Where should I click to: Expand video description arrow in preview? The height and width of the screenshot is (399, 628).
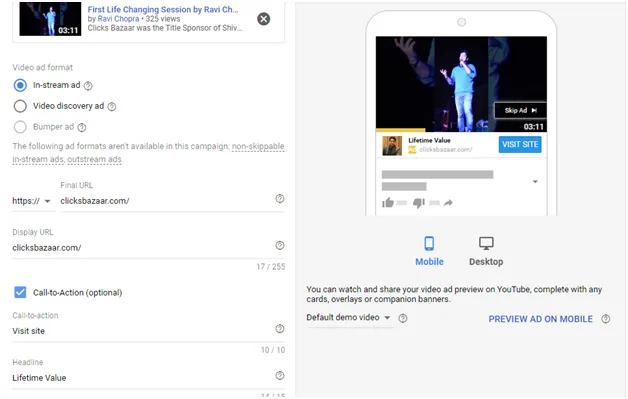coord(535,181)
